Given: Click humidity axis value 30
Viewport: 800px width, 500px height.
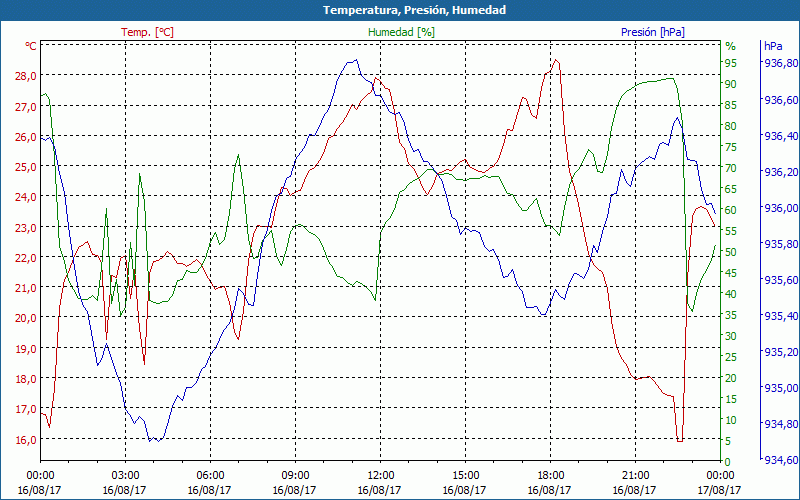Looking at the screenshot, I should [731, 336].
